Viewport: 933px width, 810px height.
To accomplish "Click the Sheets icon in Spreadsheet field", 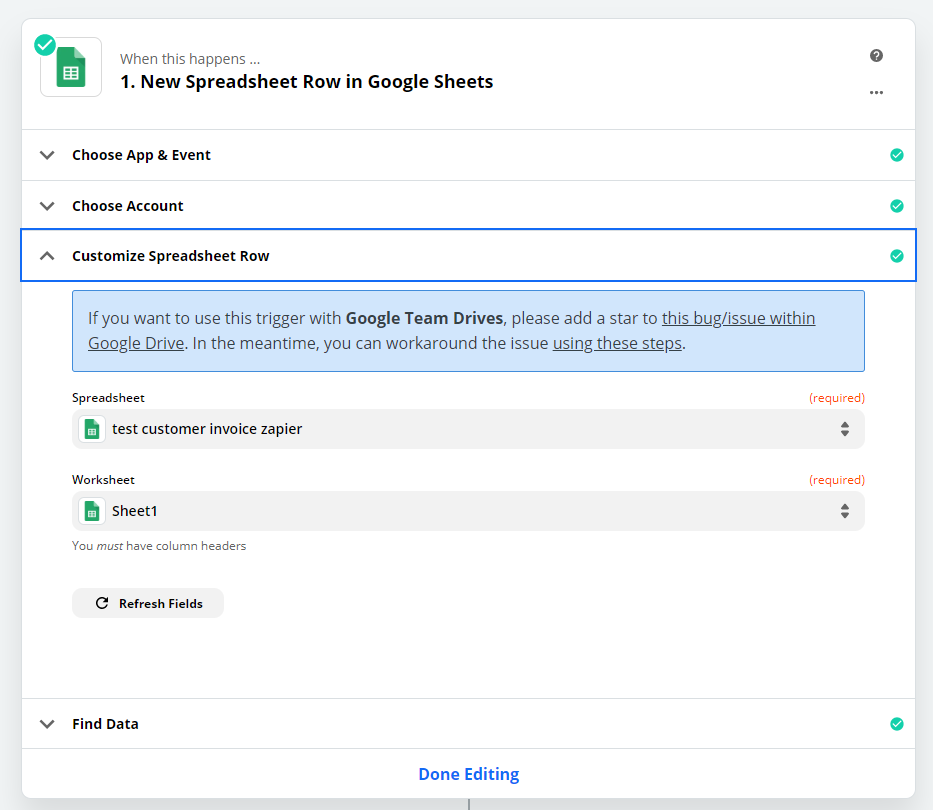I will click(92, 429).
